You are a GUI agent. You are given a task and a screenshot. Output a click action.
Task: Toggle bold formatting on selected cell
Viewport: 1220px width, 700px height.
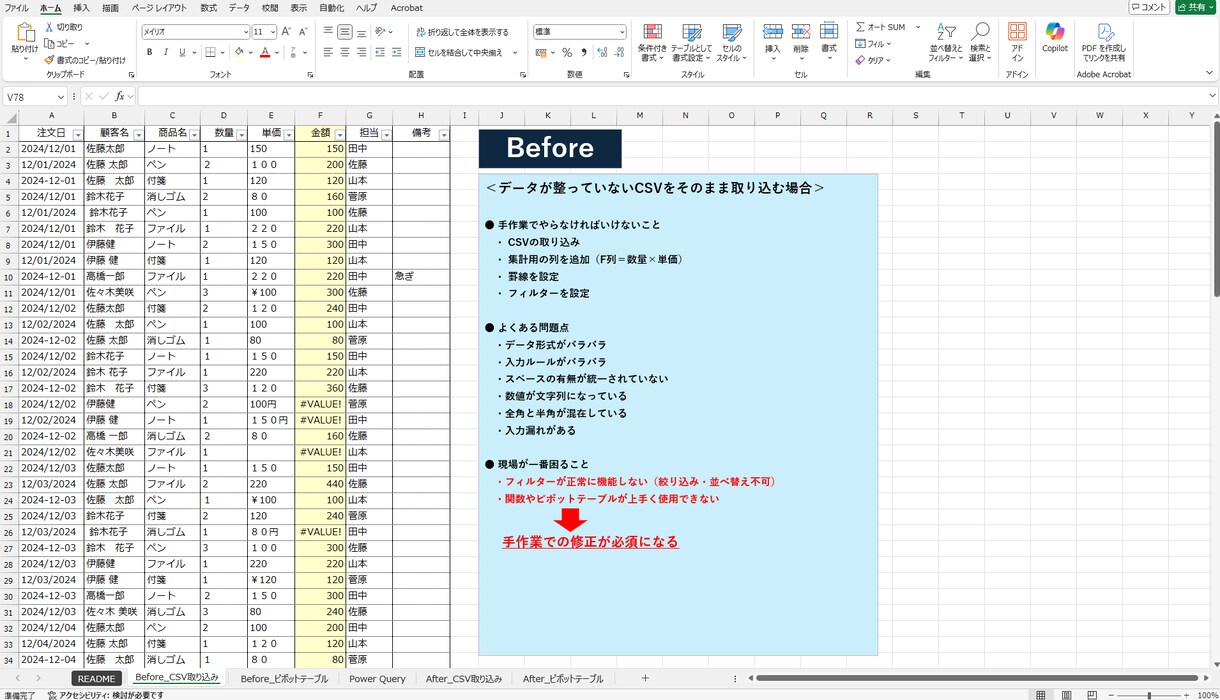pos(150,52)
